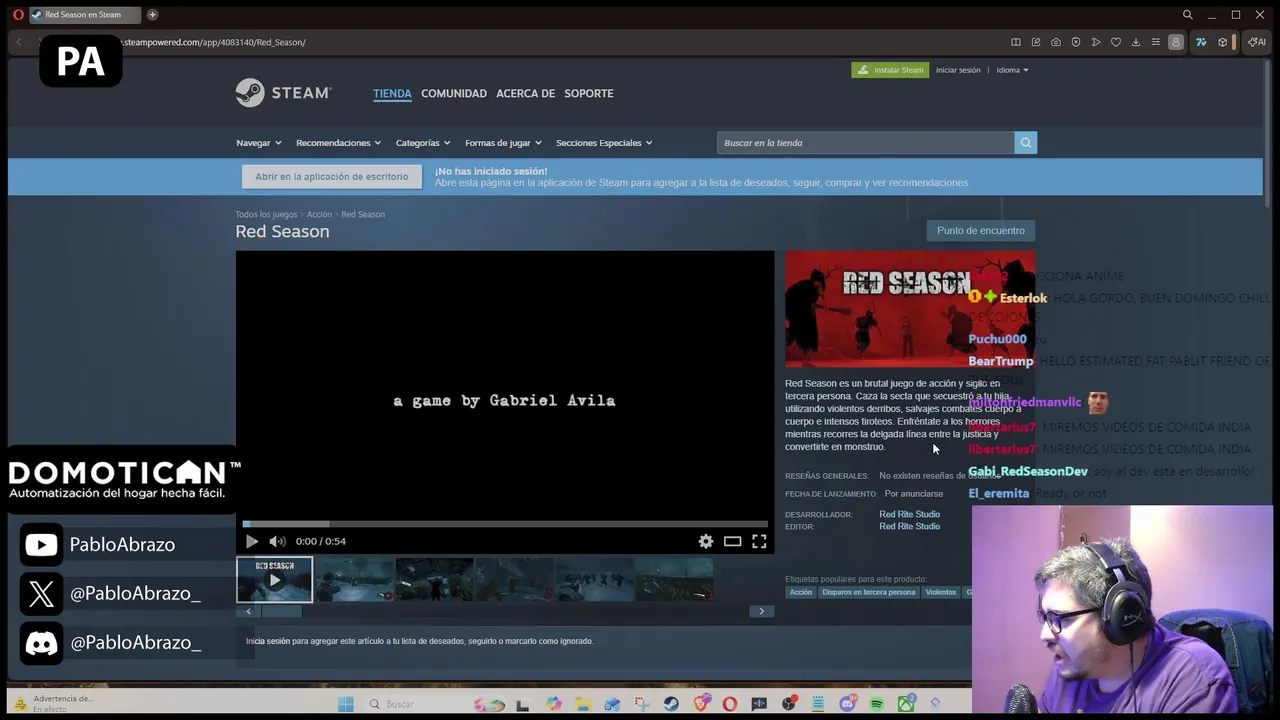Open the 7TV extension icon
Image resolution: width=1280 pixels, height=720 pixels.
1201,42
